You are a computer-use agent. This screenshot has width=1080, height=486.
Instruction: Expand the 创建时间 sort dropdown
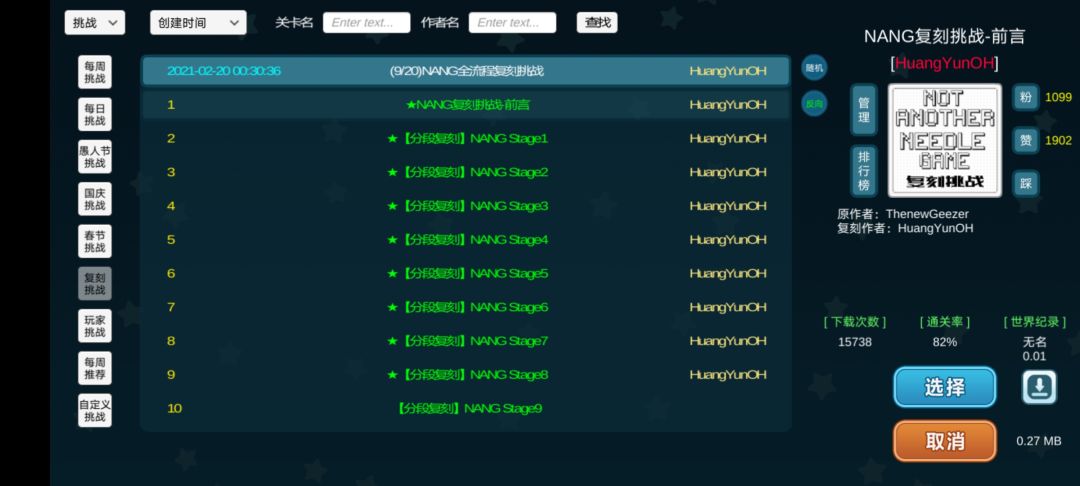[x=198, y=23]
